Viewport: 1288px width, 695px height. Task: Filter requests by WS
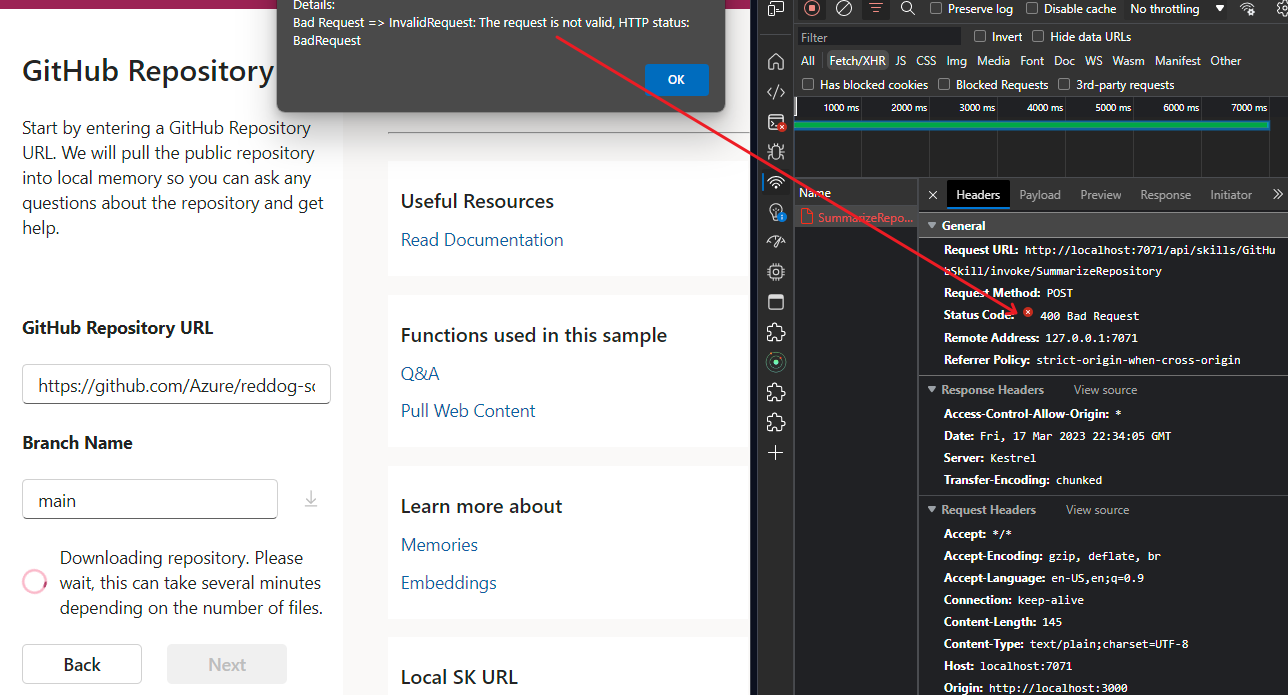(1094, 61)
